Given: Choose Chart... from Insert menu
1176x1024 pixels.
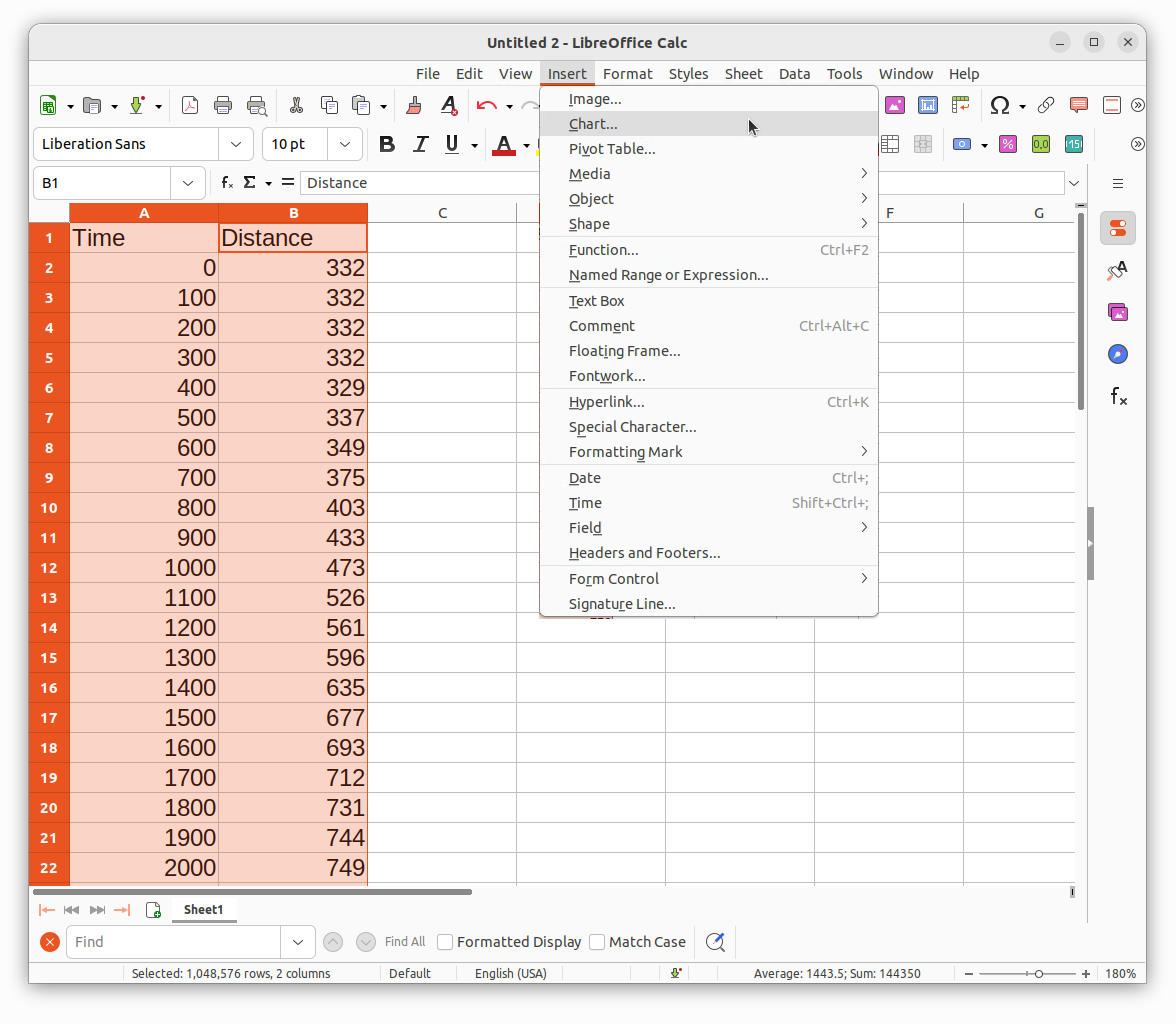Looking at the screenshot, I should click(x=709, y=124).
